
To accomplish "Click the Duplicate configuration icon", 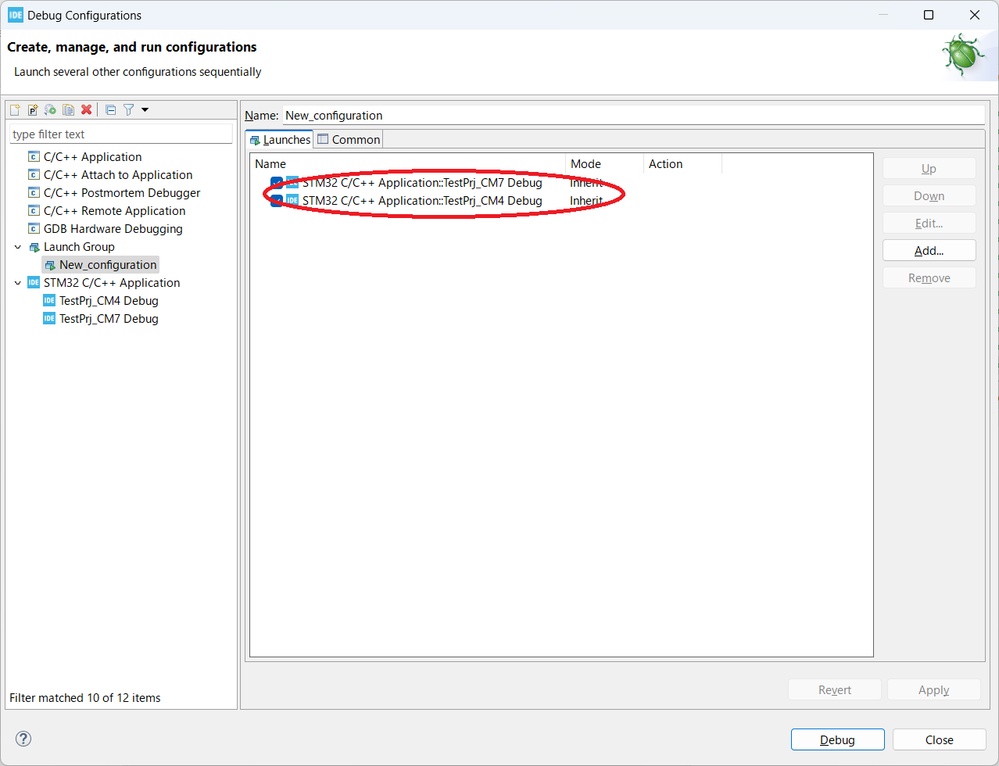I will 68,110.
